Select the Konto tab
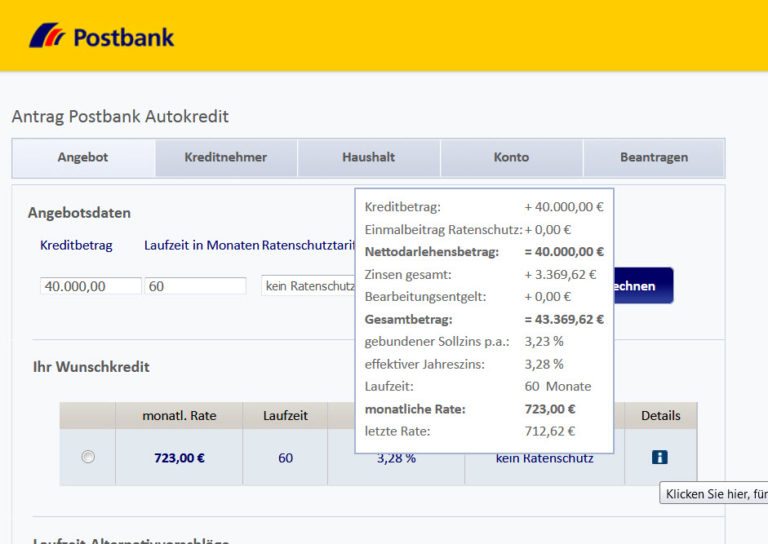Image resolution: width=768 pixels, height=544 pixels. point(511,157)
